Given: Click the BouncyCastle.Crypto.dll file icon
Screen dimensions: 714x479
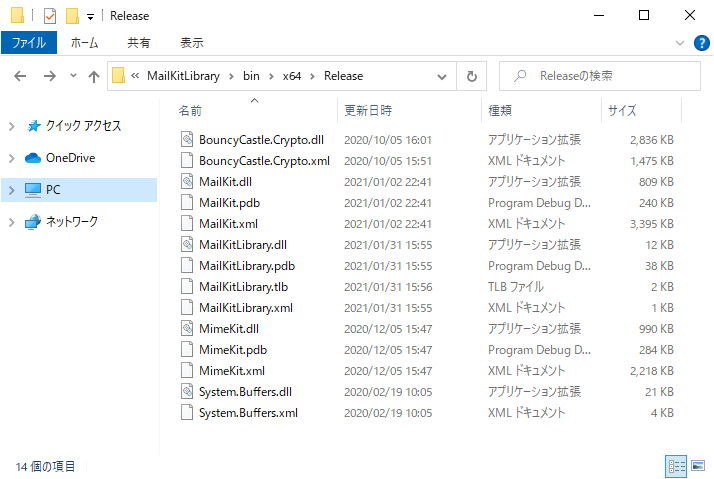Looking at the screenshot, I should pyautogui.click(x=187, y=139).
